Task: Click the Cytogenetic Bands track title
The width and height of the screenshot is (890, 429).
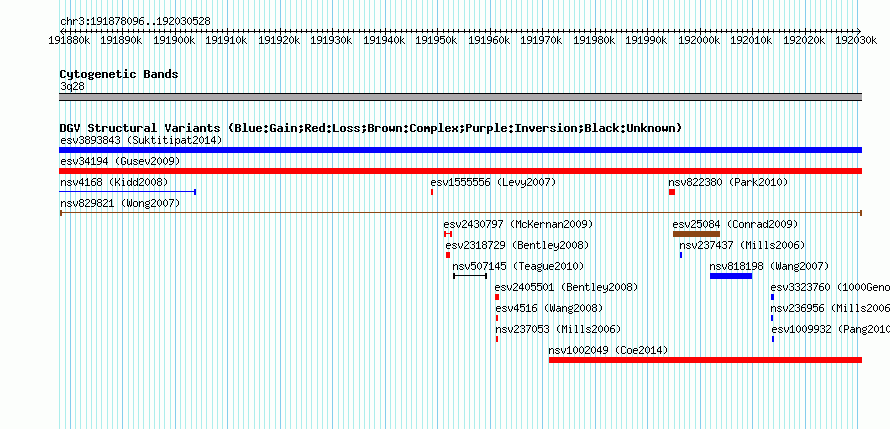Action: click(x=119, y=74)
